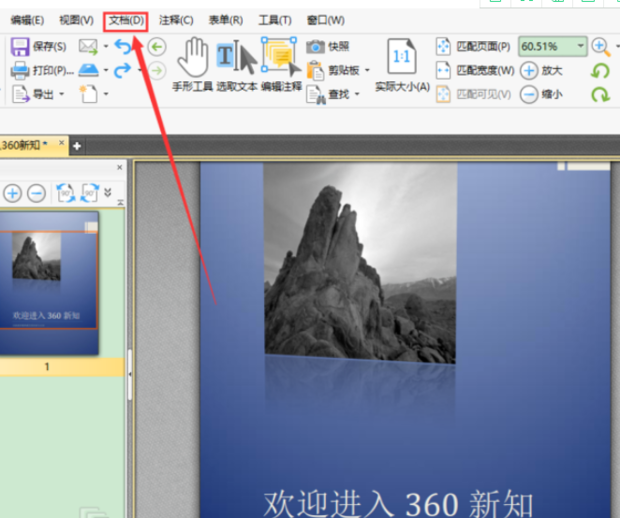Image resolution: width=620 pixels, height=518 pixels.
Task: Close the thumbnails side panel
Action: pyautogui.click(x=119, y=168)
